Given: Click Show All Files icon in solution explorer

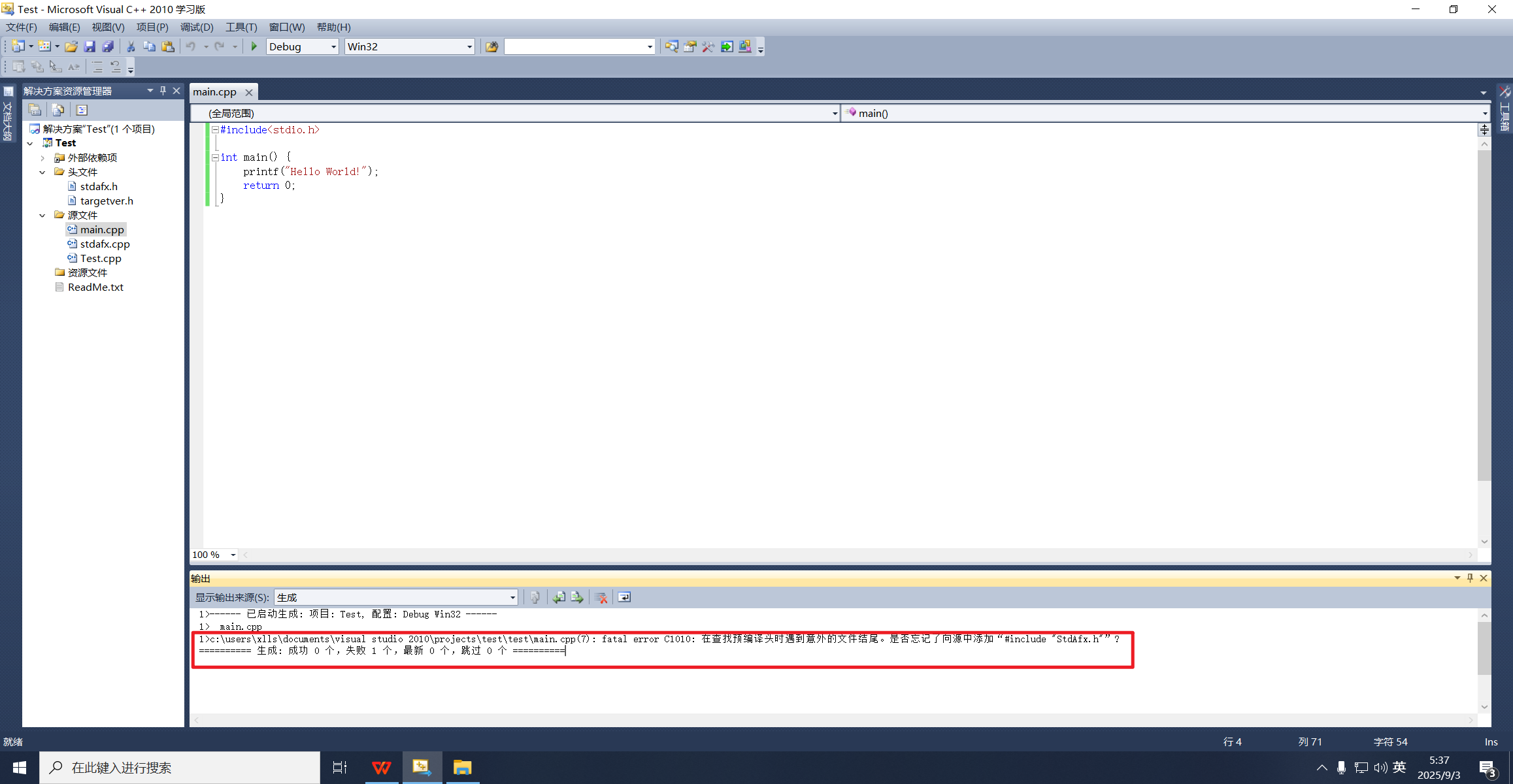Looking at the screenshot, I should click(x=58, y=110).
